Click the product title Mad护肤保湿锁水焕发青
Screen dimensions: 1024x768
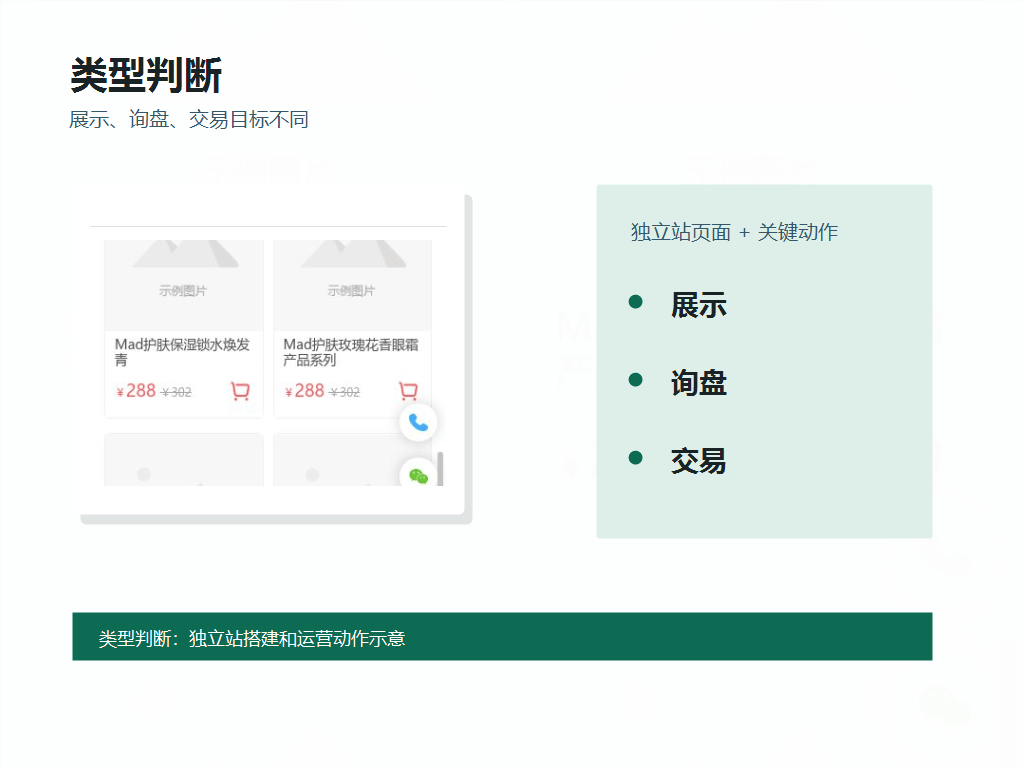click(182, 352)
